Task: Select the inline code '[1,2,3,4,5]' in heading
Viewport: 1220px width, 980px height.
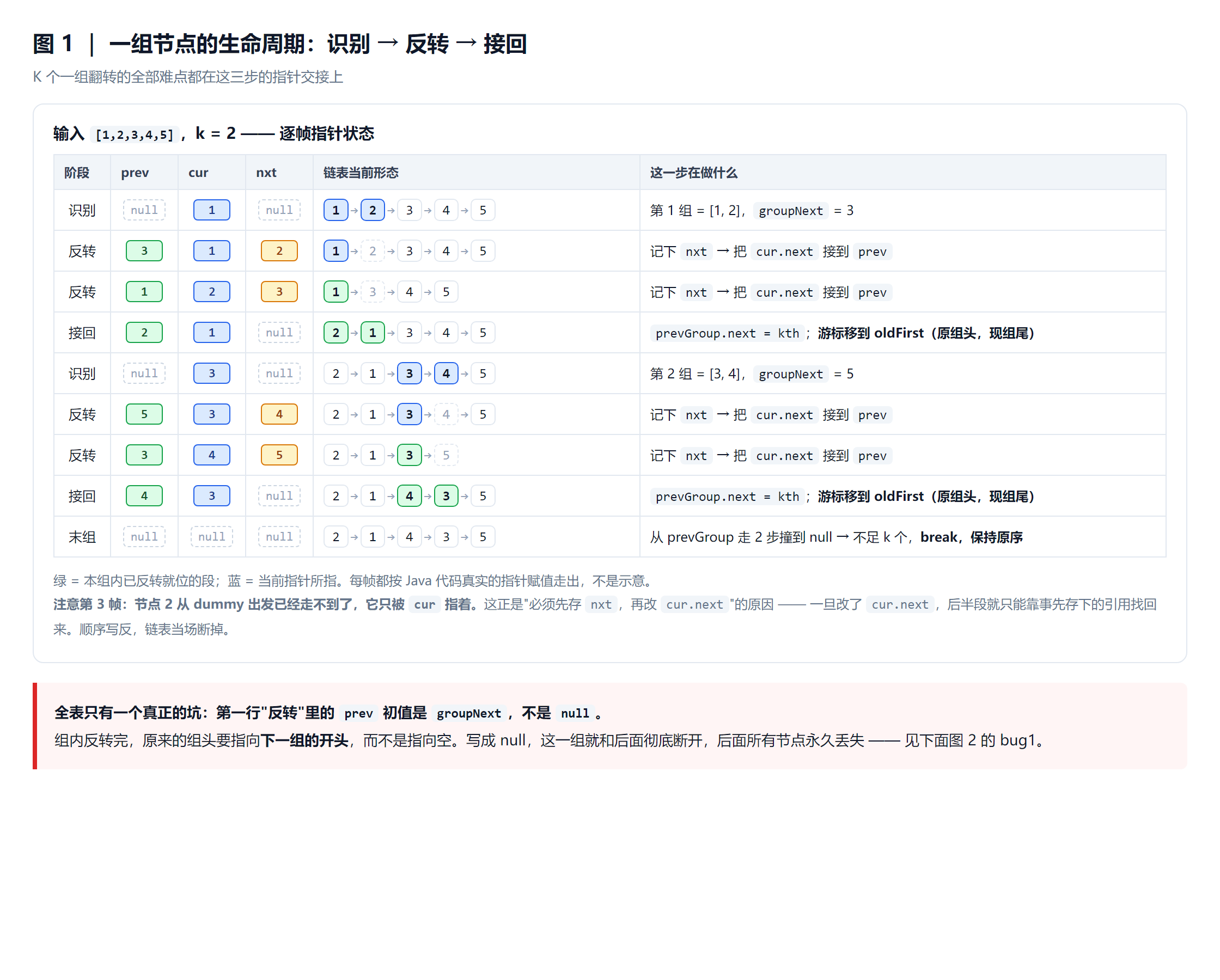Action: (135, 134)
